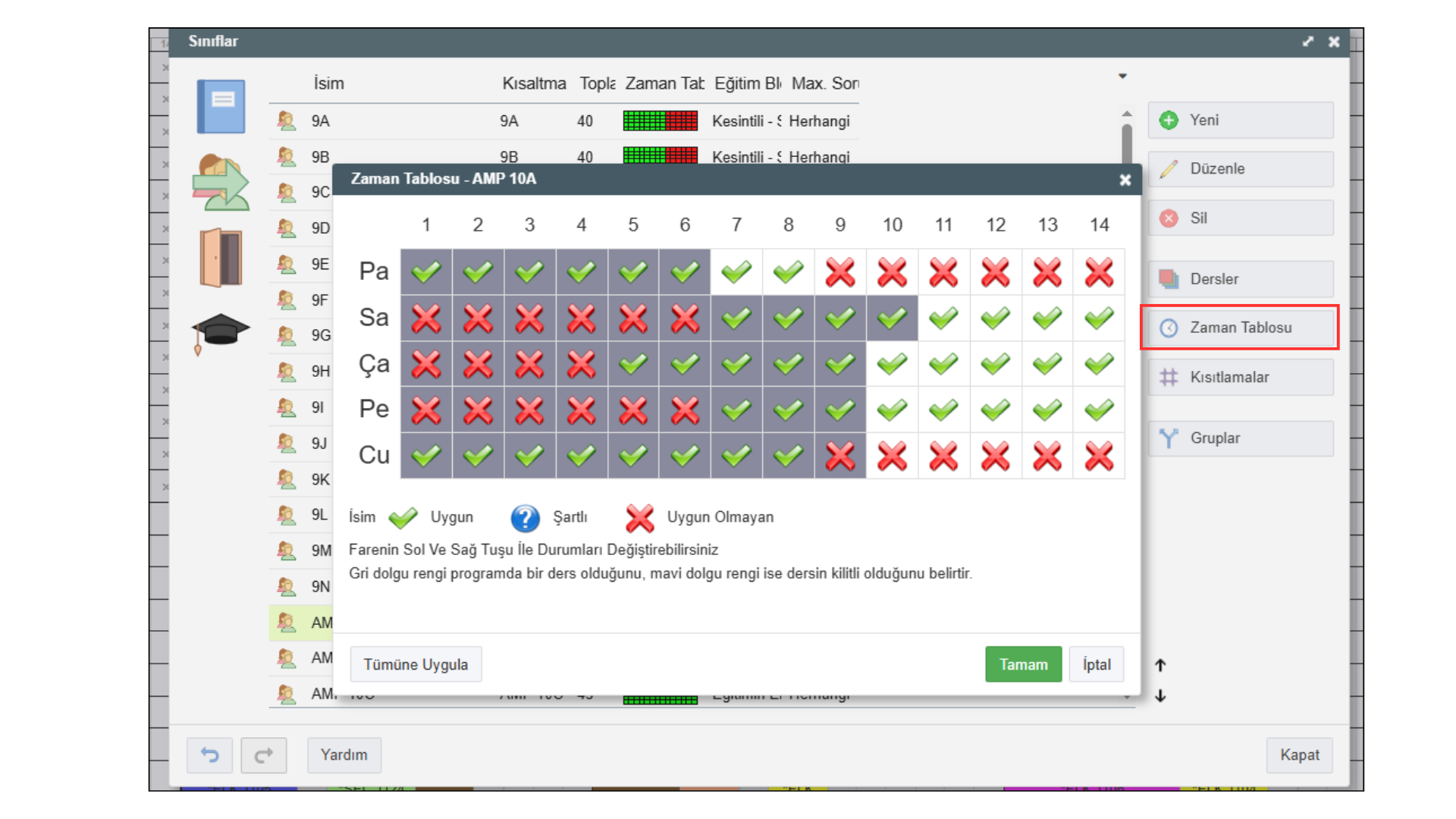Close the Zaman Tablosu dialog

[1125, 180]
